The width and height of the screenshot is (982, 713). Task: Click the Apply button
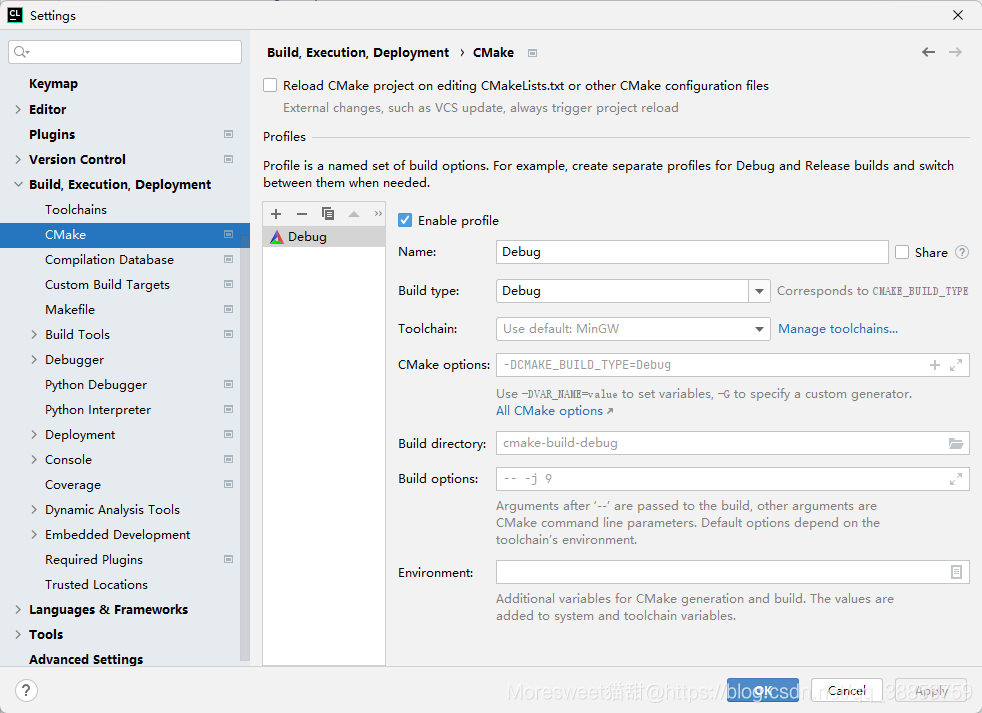point(931,690)
